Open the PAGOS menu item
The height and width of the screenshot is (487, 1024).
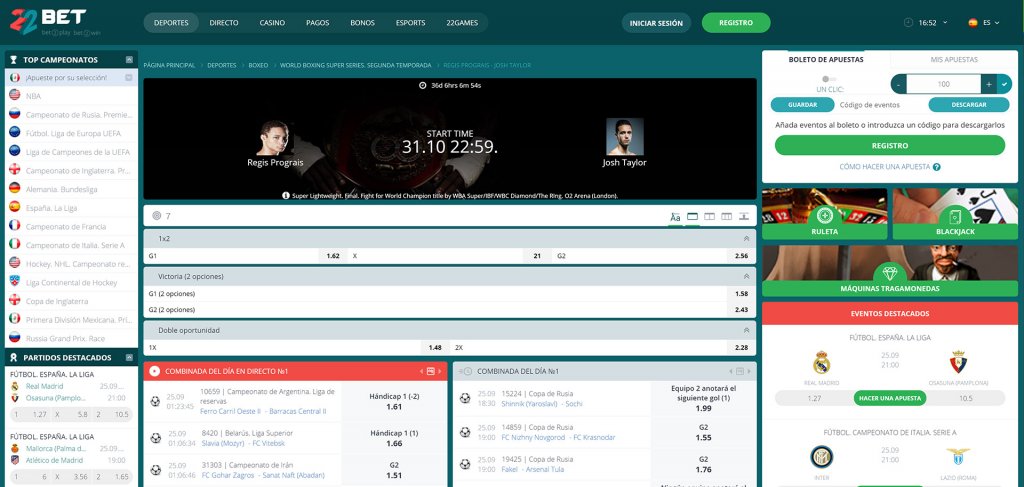(x=317, y=23)
